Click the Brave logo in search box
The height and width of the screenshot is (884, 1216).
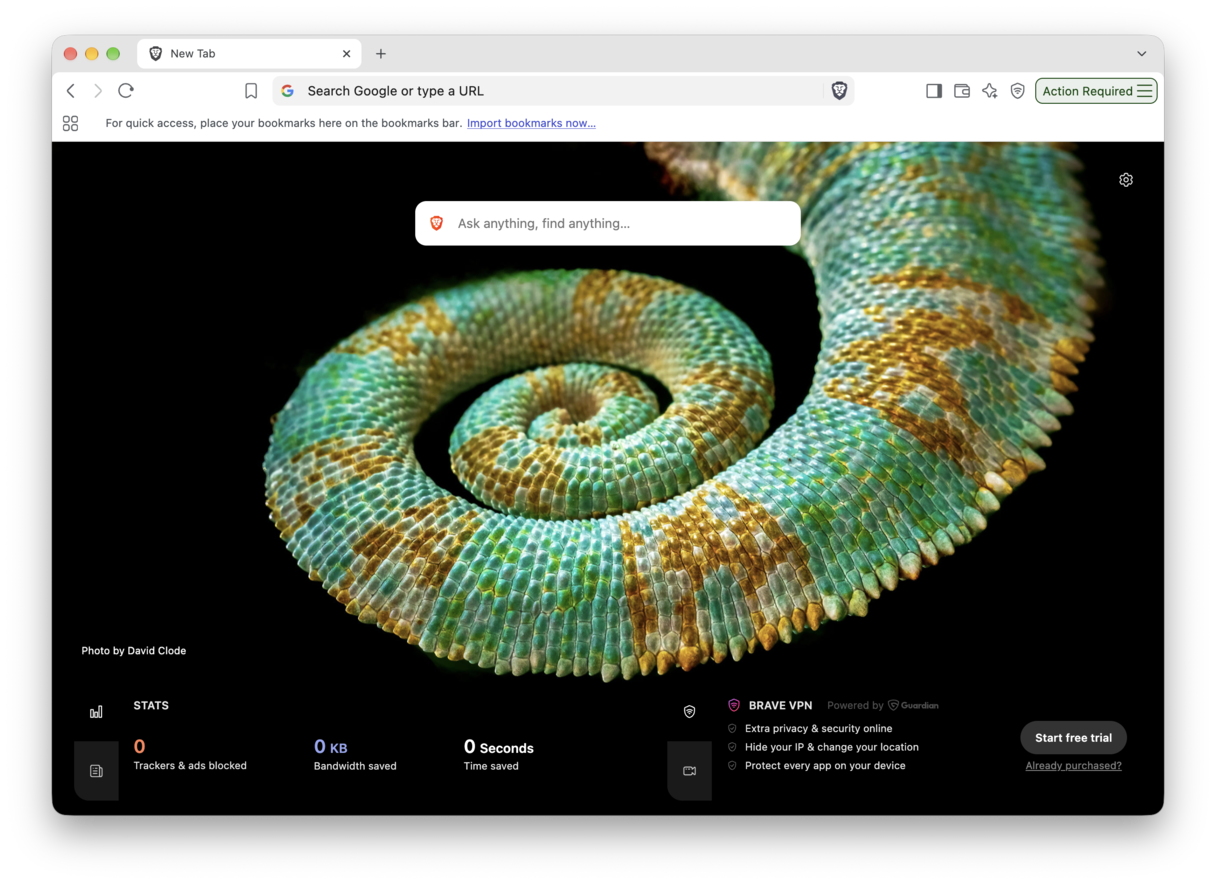click(x=436, y=223)
